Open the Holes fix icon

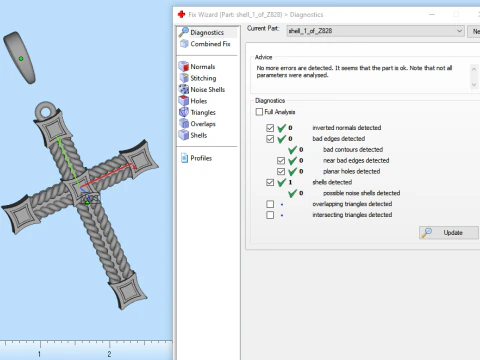[x=184, y=100]
